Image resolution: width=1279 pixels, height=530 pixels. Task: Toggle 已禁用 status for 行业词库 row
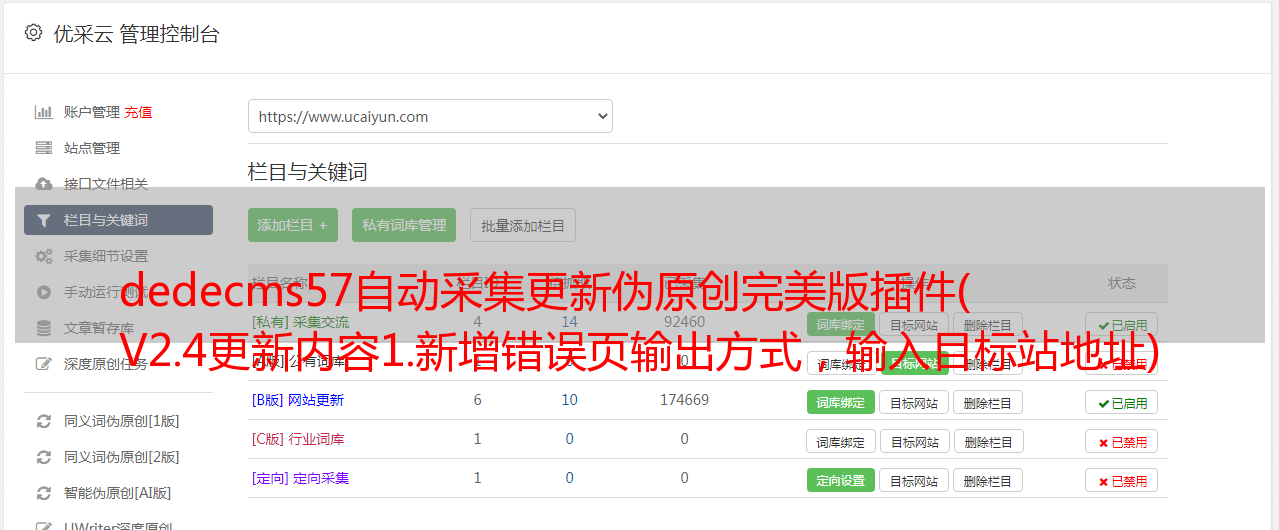pyautogui.click(x=1122, y=441)
